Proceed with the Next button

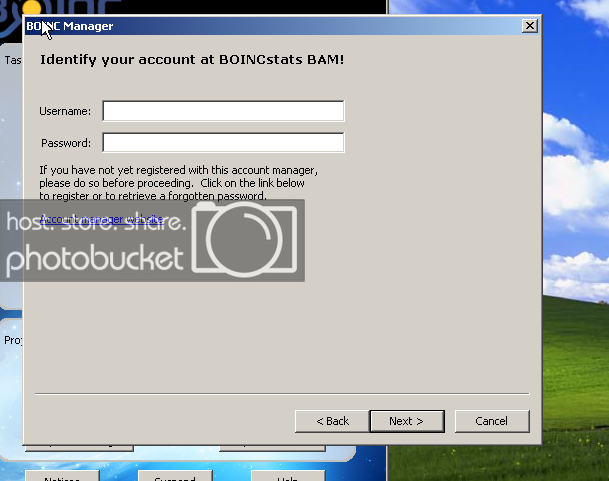tap(407, 421)
